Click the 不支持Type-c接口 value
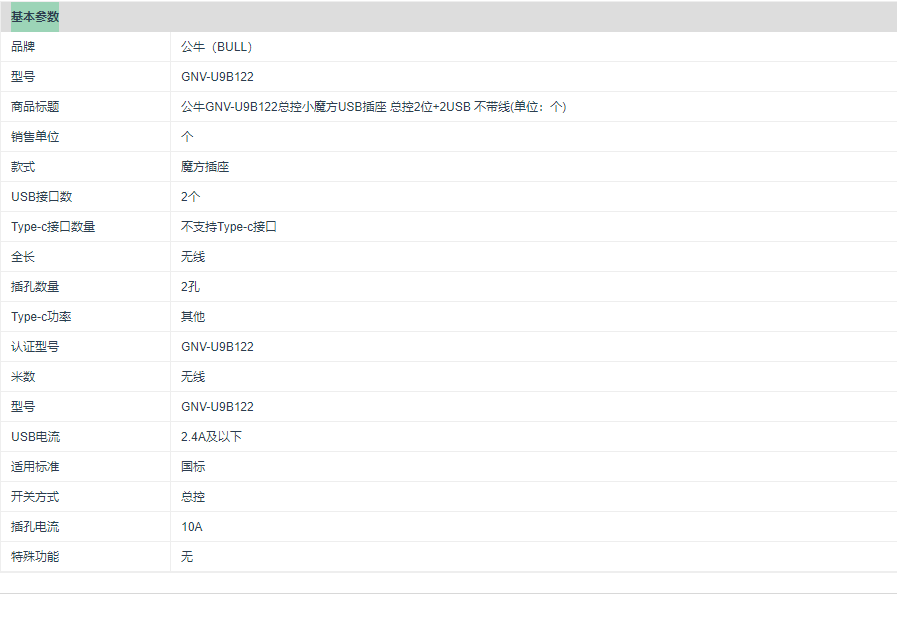The image size is (897, 617). pos(228,227)
